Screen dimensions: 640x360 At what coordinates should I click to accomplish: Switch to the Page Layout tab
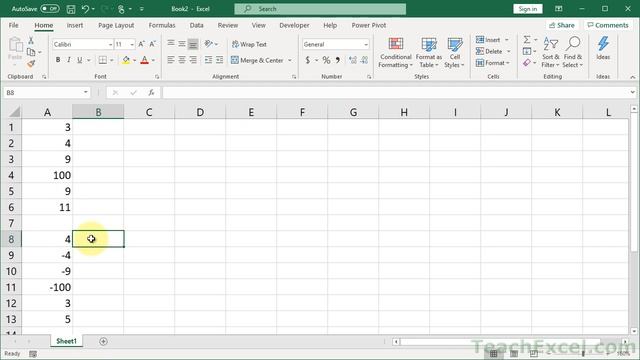[x=116, y=25]
